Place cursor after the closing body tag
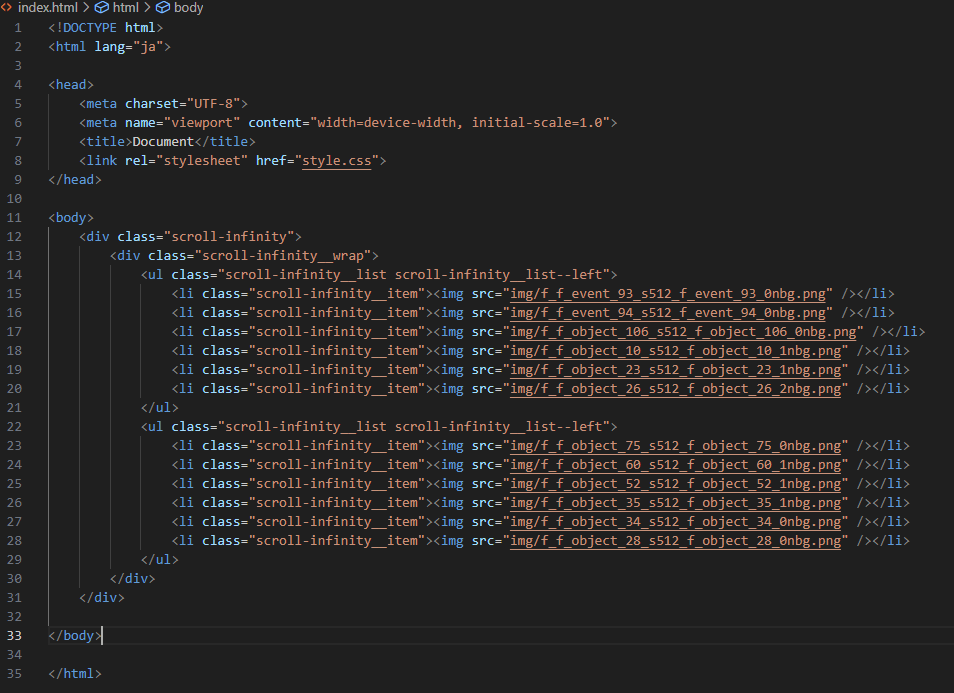The image size is (954, 693). pos(100,636)
